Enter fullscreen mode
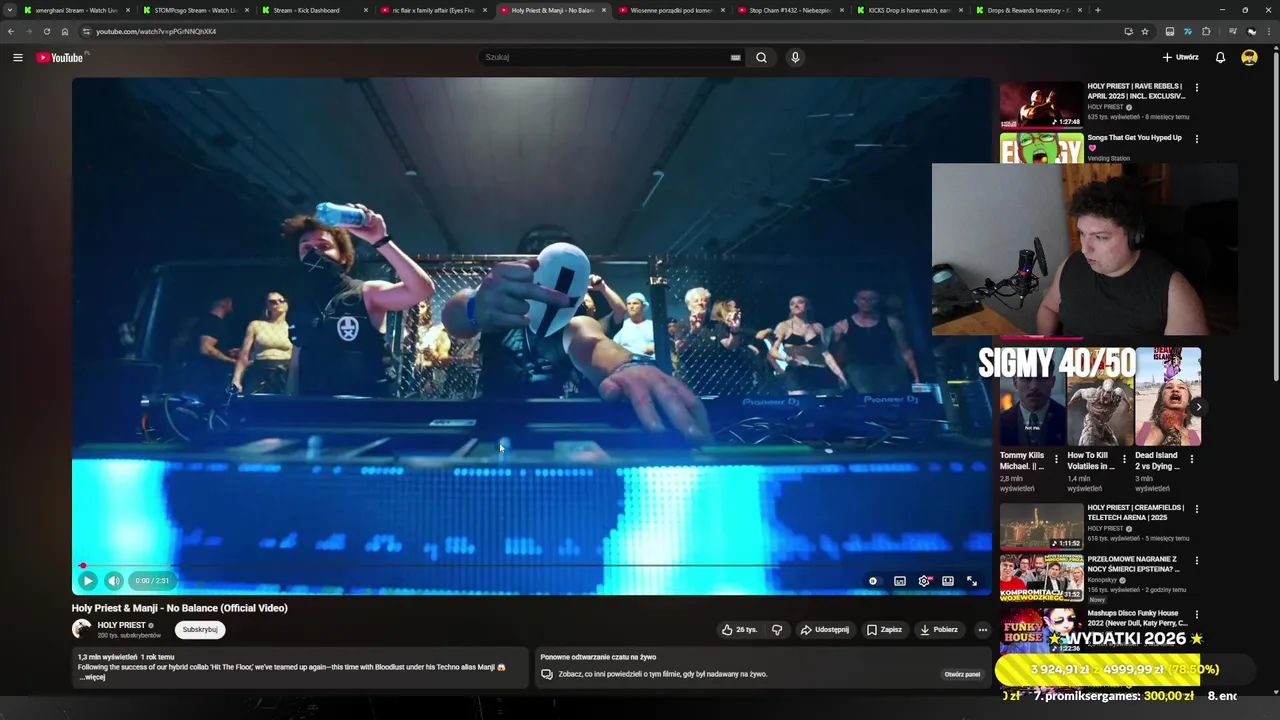The width and height of the screenshot is (1280, 720). [972, 581]
